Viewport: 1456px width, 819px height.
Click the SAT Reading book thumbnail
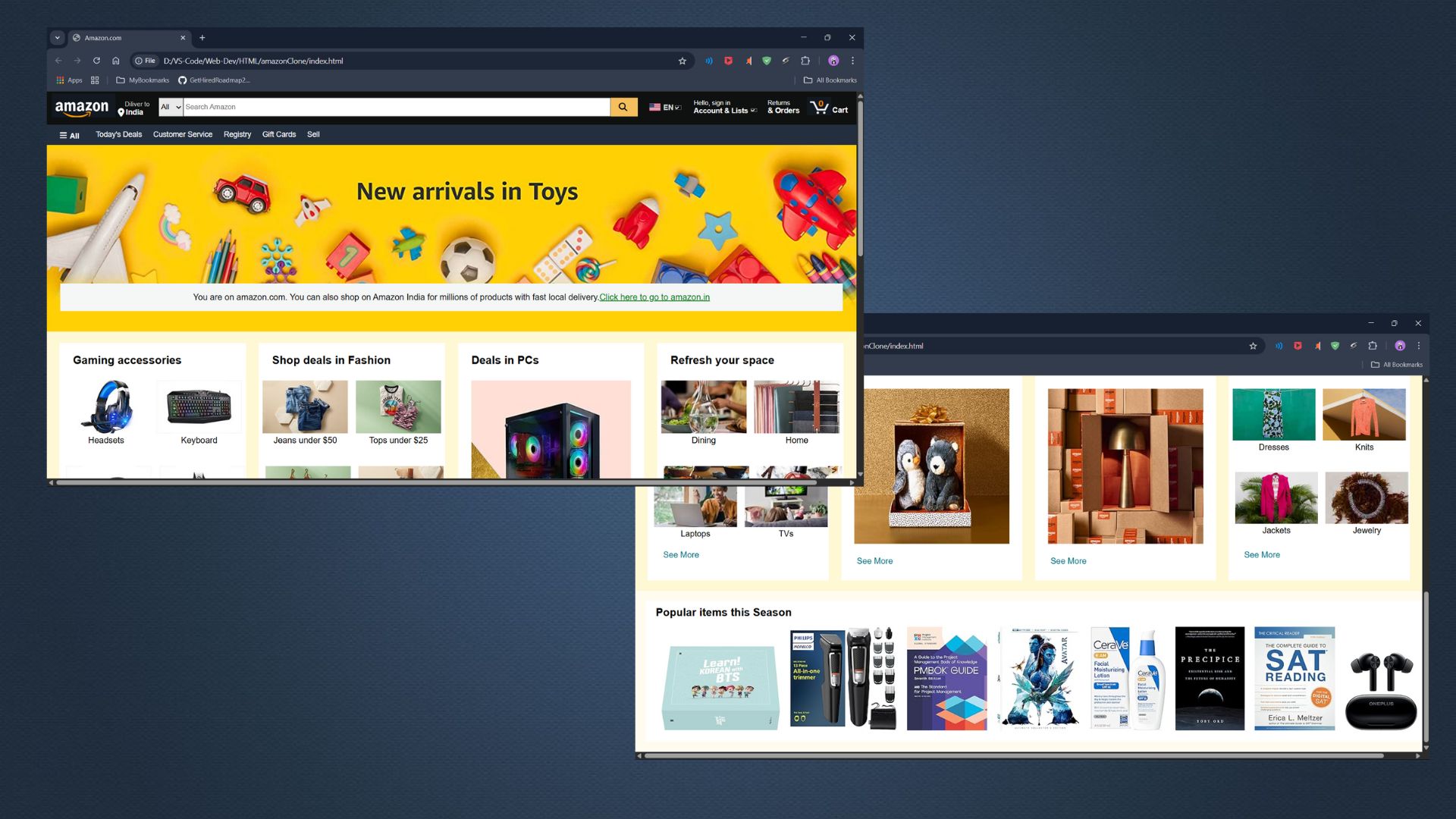(x=1294, y=678)
